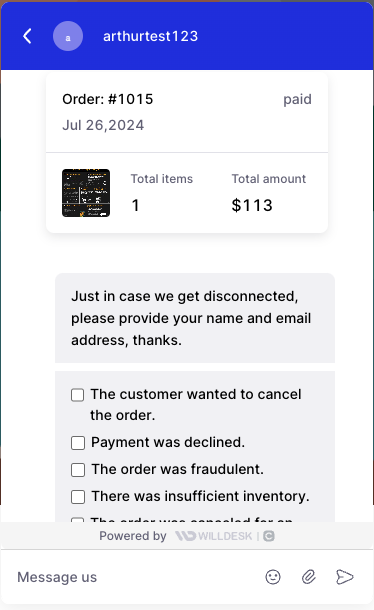The width and height of the screenshot is (374, 610).
Task: Check 'The customer wanted to cancel the order'
Action: tap(77, 395)
